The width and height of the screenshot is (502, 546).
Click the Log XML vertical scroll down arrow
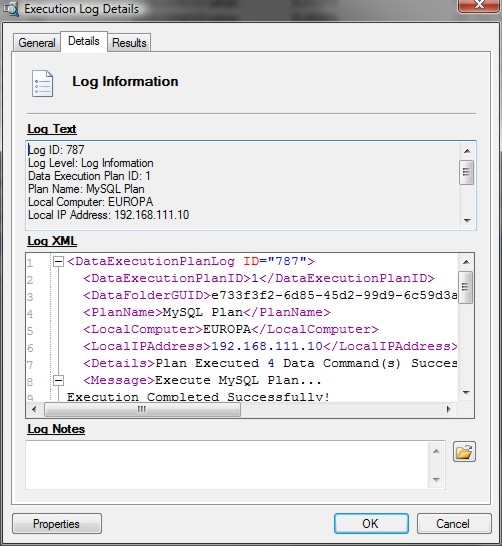[x=466, y=392]
